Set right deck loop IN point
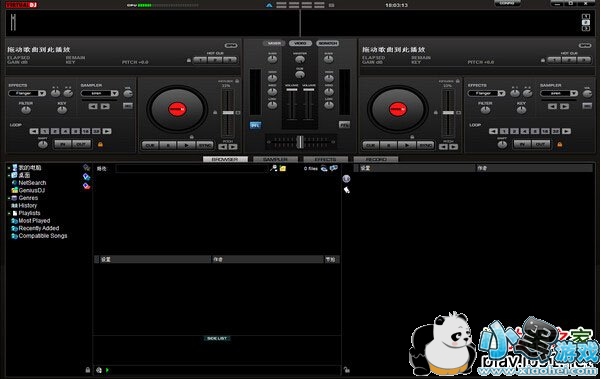 click(x=522, y=144)
